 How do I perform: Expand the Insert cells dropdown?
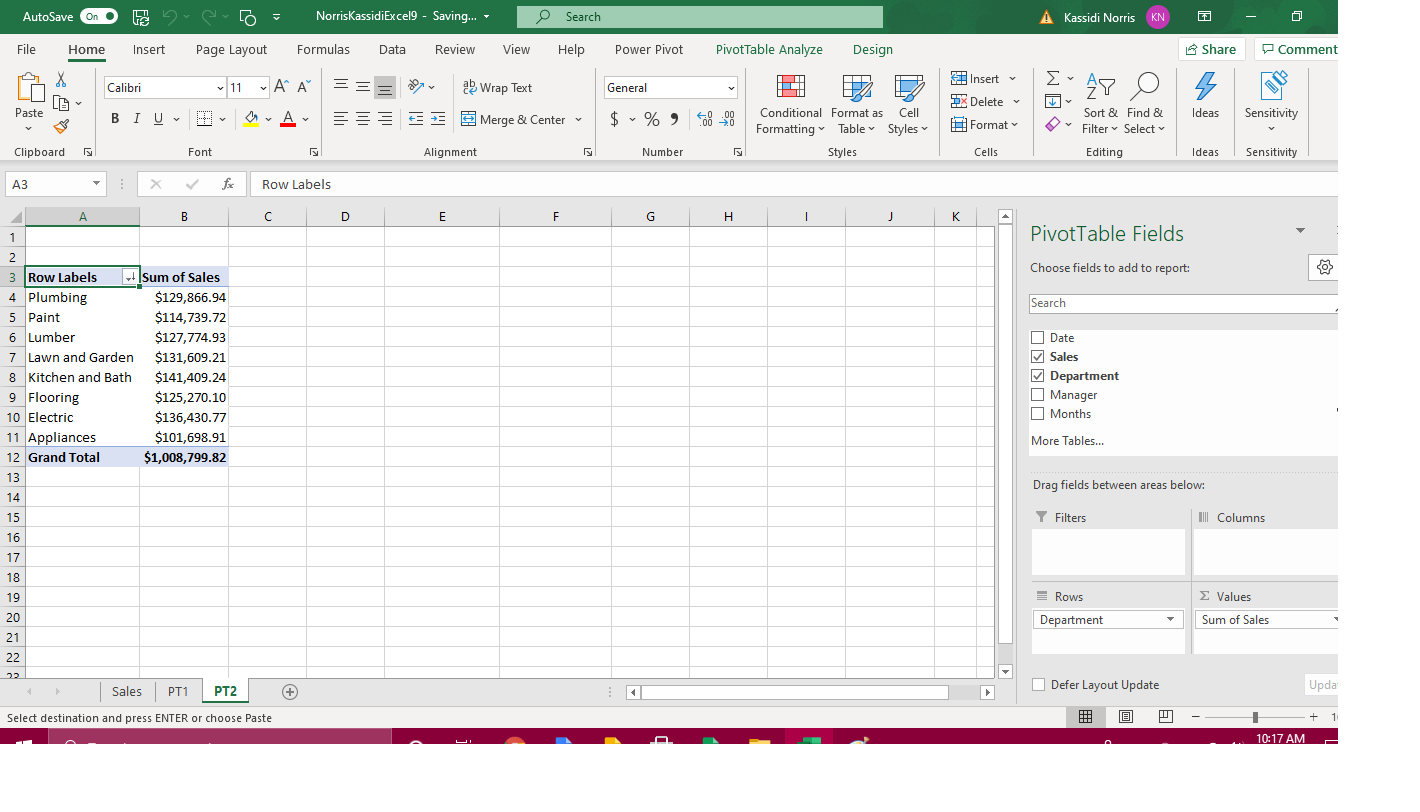(1012, 79)
